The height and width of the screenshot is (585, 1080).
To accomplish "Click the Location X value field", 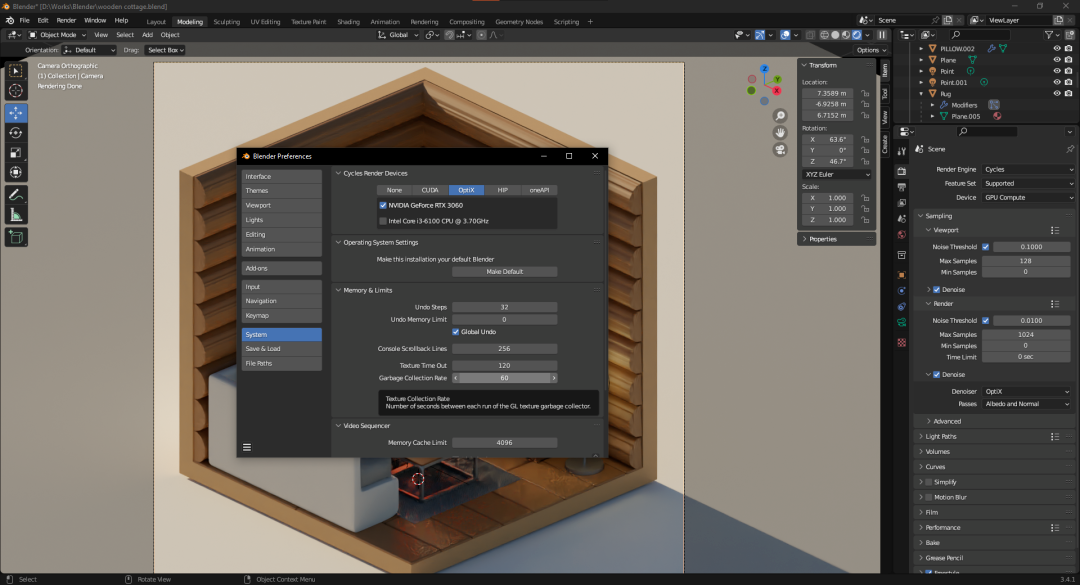I will [x=828, y=93].
